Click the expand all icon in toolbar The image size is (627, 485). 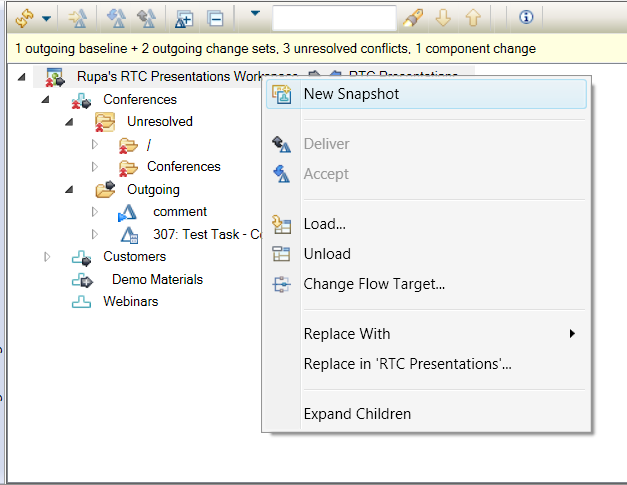[184, 17]
